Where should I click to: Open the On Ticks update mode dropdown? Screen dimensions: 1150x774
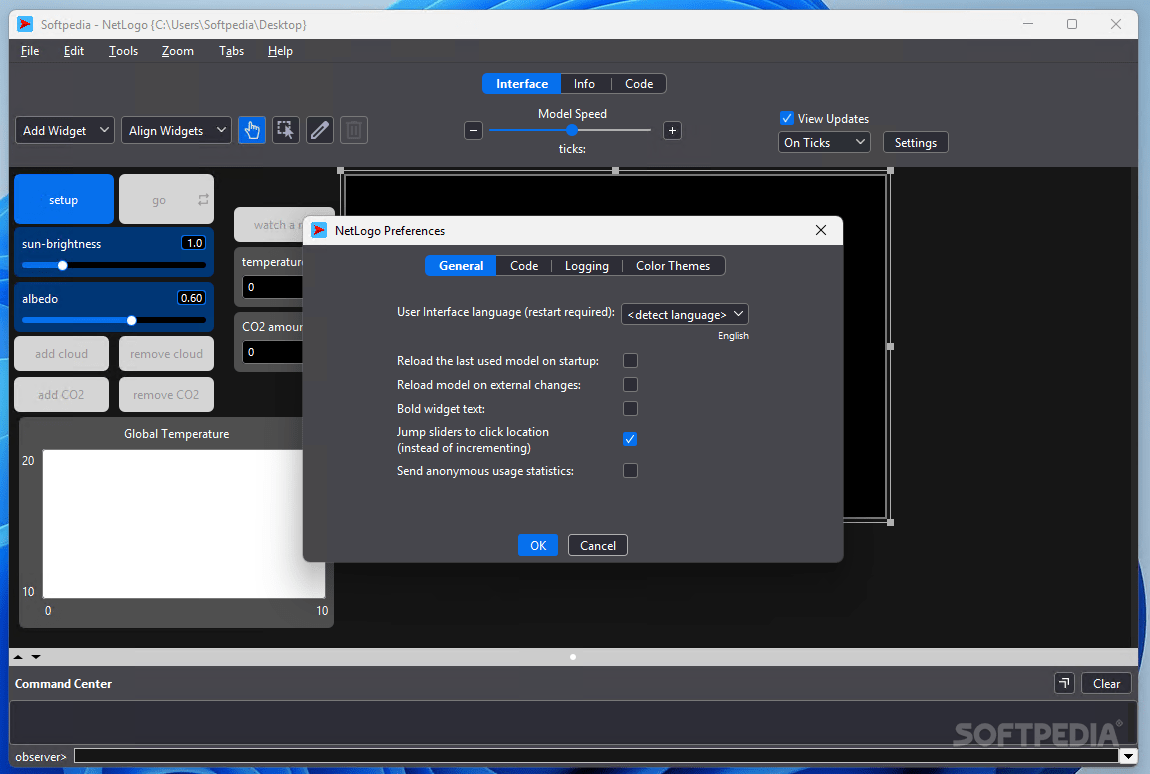pos(824,142)
